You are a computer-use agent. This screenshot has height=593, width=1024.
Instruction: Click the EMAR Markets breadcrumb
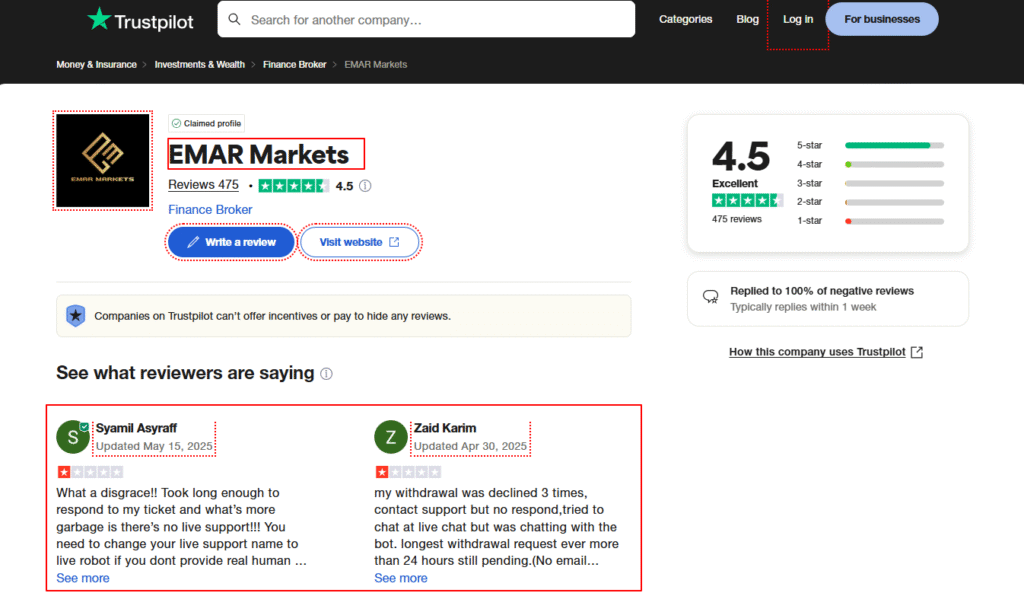pyautogui.click(x=376, y=65)
